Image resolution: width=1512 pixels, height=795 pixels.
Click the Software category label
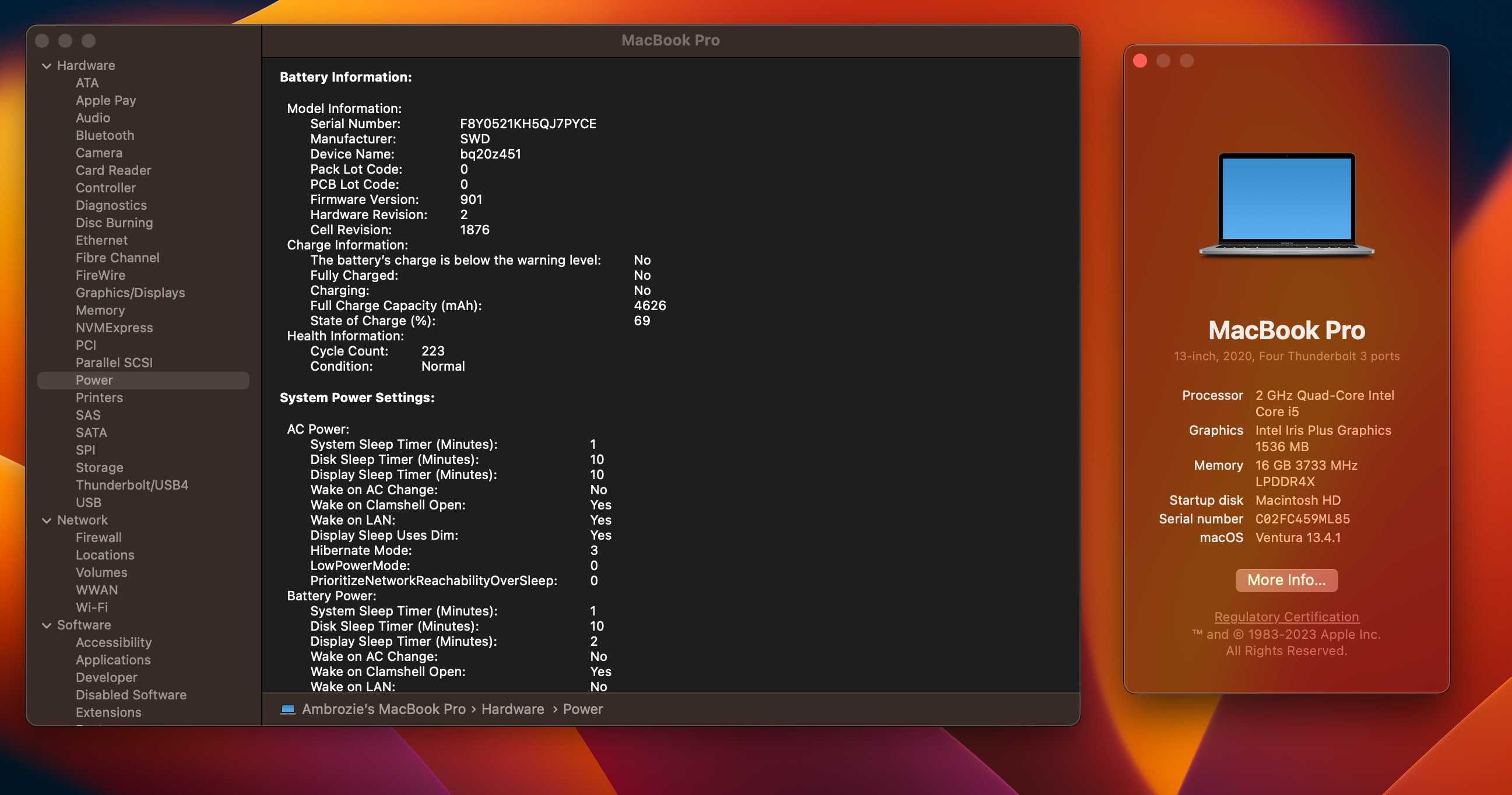tap(84, 625)
